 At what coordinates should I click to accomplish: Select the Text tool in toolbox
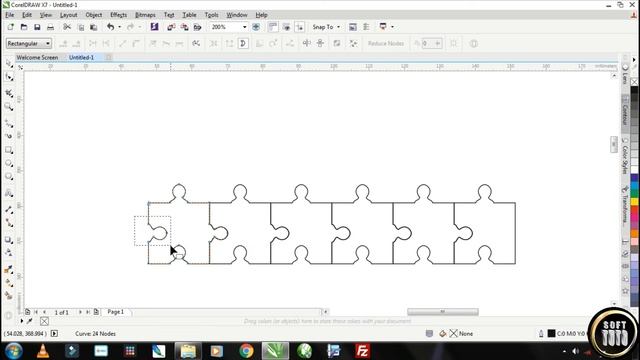(x=9, y=193)
